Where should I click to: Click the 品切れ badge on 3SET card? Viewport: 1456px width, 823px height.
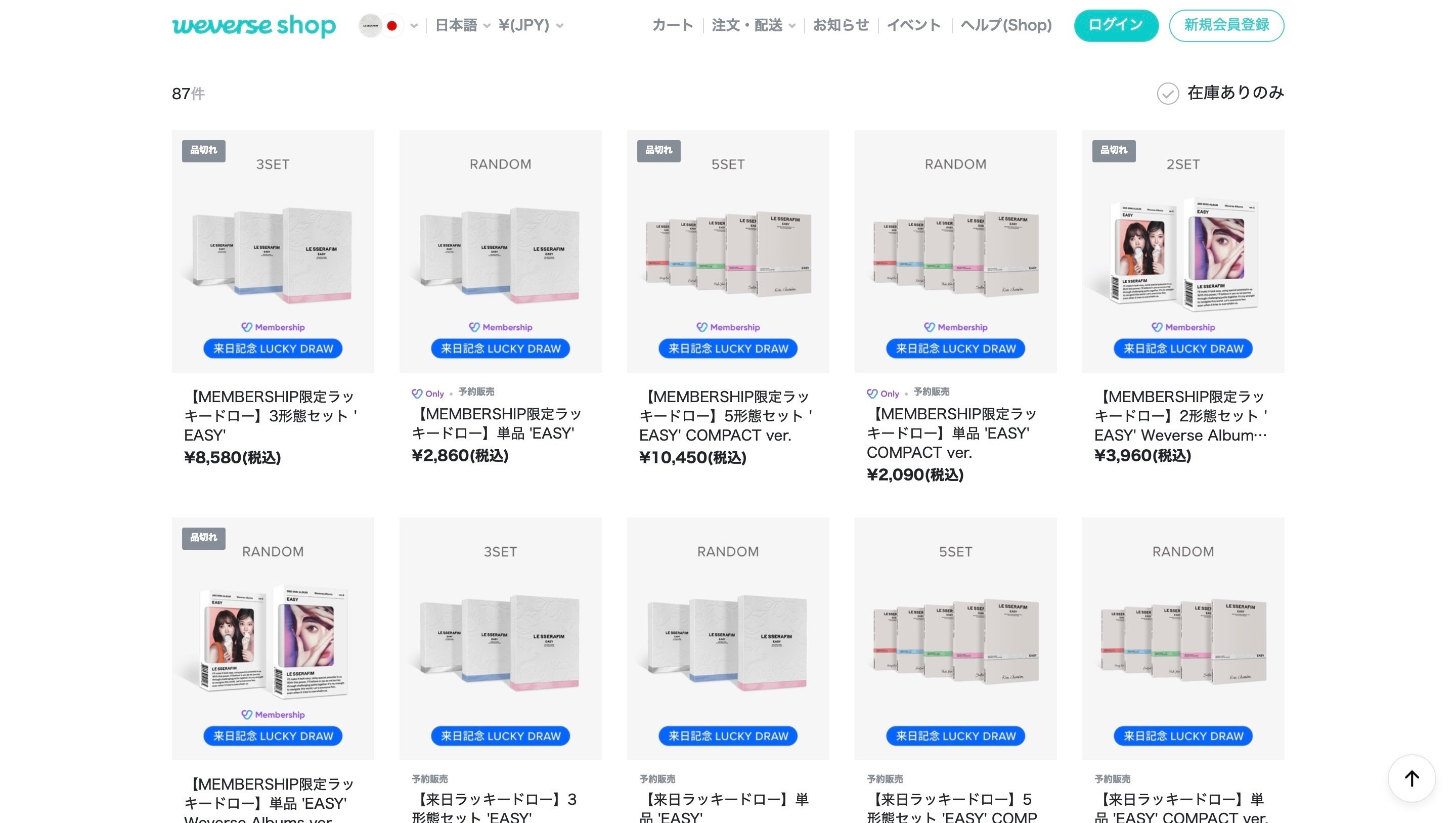click(x=203, y=151)
